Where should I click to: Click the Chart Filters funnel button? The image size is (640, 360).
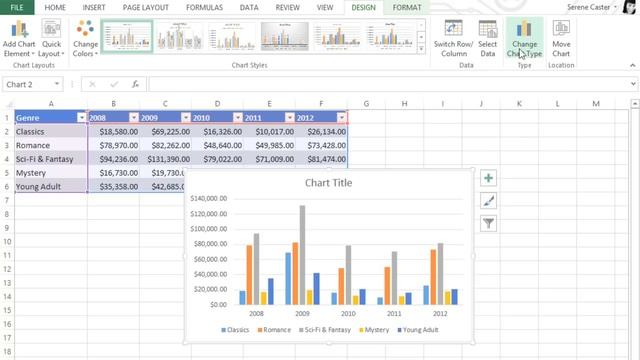[x=488, y=223]
